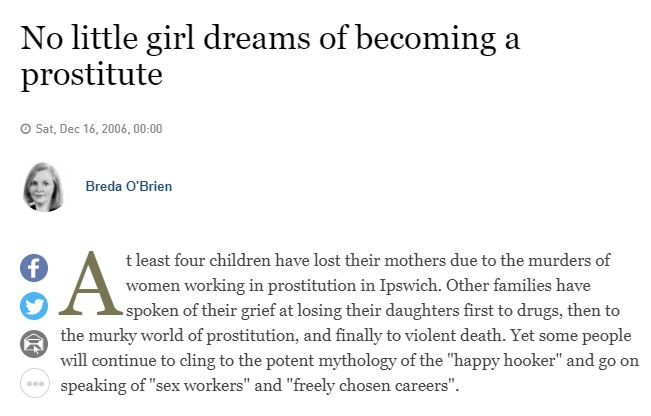
Task: Open Breda O'Brien author link
Action: 129,187
